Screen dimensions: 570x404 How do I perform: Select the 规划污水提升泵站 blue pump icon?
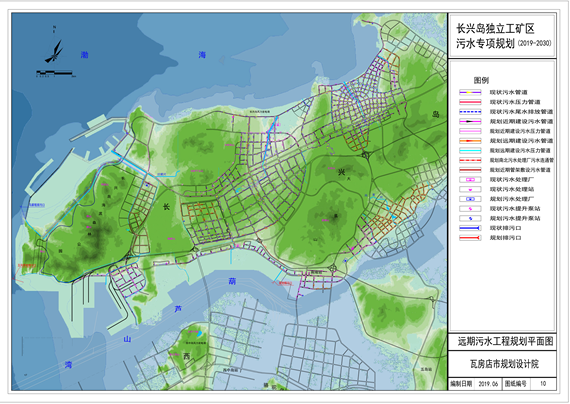click(x=470, y=219)
